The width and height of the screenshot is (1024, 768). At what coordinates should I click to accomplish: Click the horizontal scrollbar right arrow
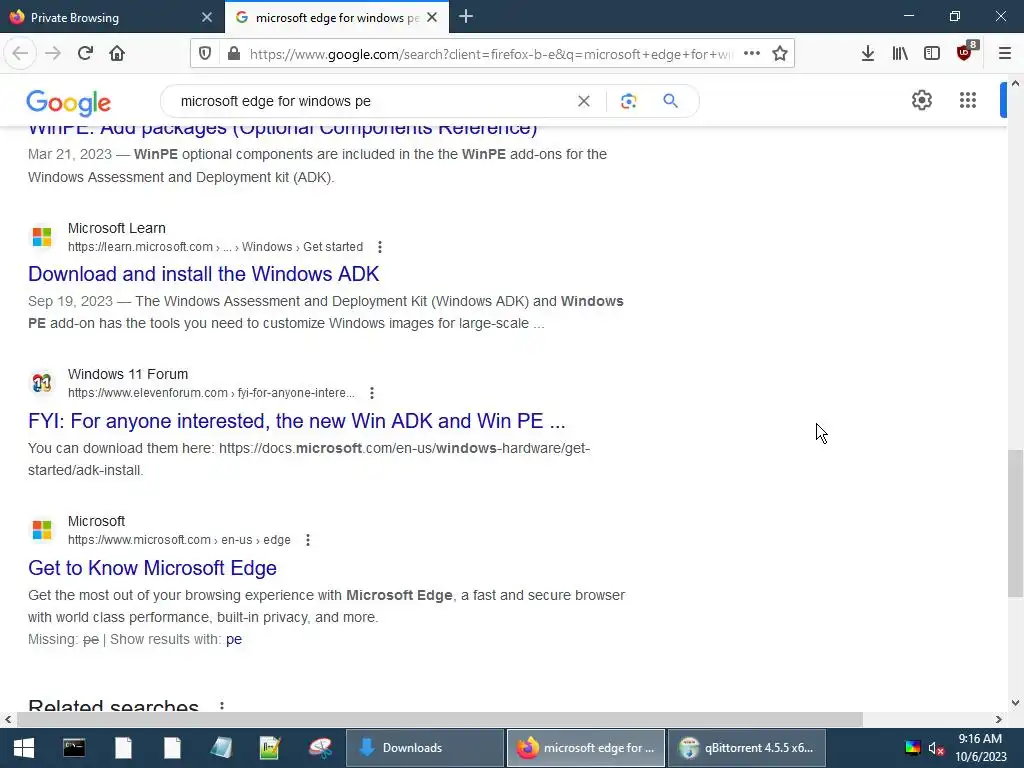pos(999,720)
